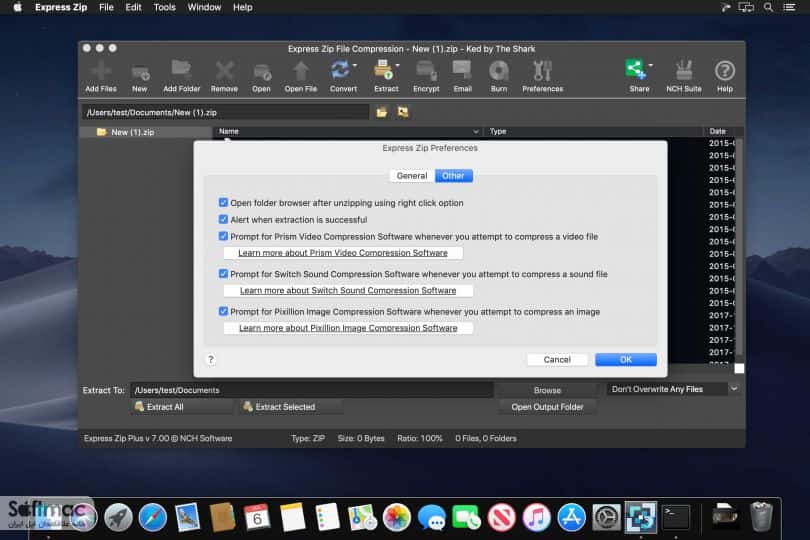Viewport: 810px width, 540px height.
Task: Open the Share dropdown arrow
Action: [x=650, y=66]
